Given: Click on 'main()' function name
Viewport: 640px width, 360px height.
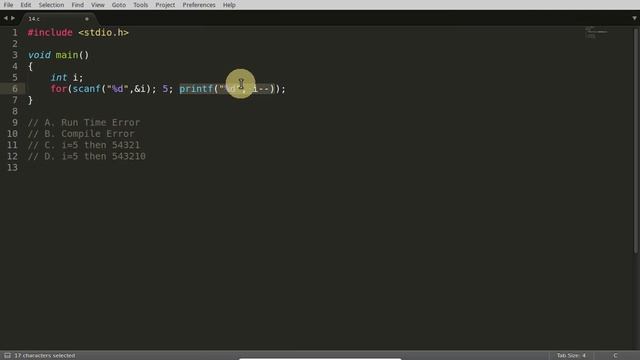Looking at the screenshot, I should pos(72,55).
